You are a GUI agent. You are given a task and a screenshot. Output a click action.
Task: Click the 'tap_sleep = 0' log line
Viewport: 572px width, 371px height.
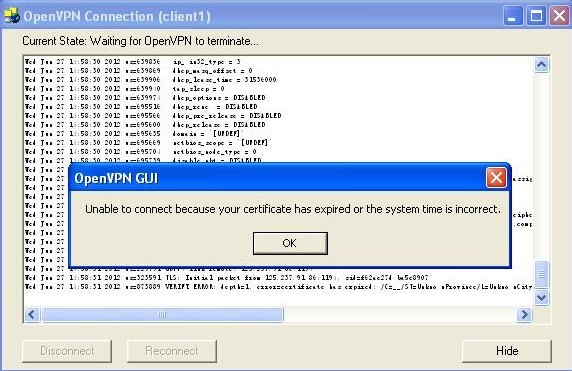click(125, 89)
